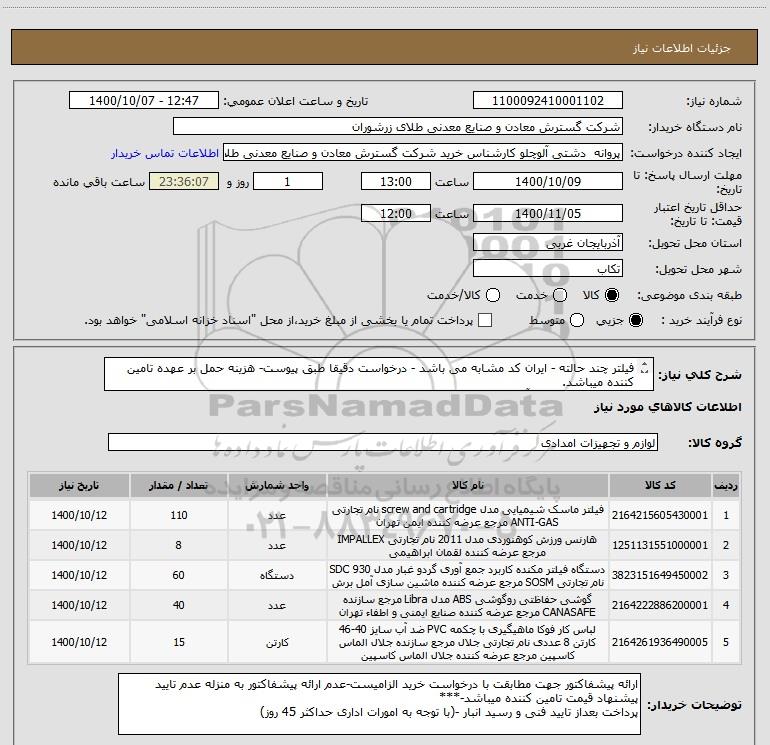Viewport: 770px width, 745px height.
Task: Click the deadline hour field 13:00
Action: pyautogui.click(x=396, y=181)
